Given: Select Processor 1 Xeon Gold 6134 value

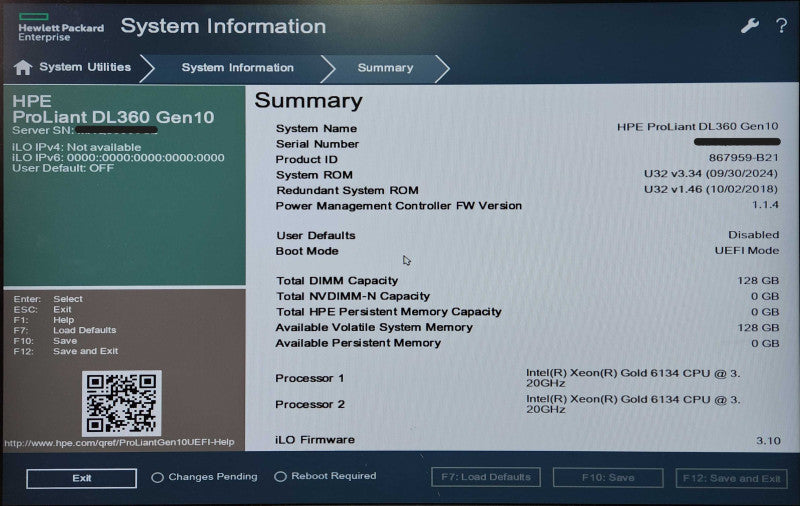Looking at the screenshot, I should point(633,378).
